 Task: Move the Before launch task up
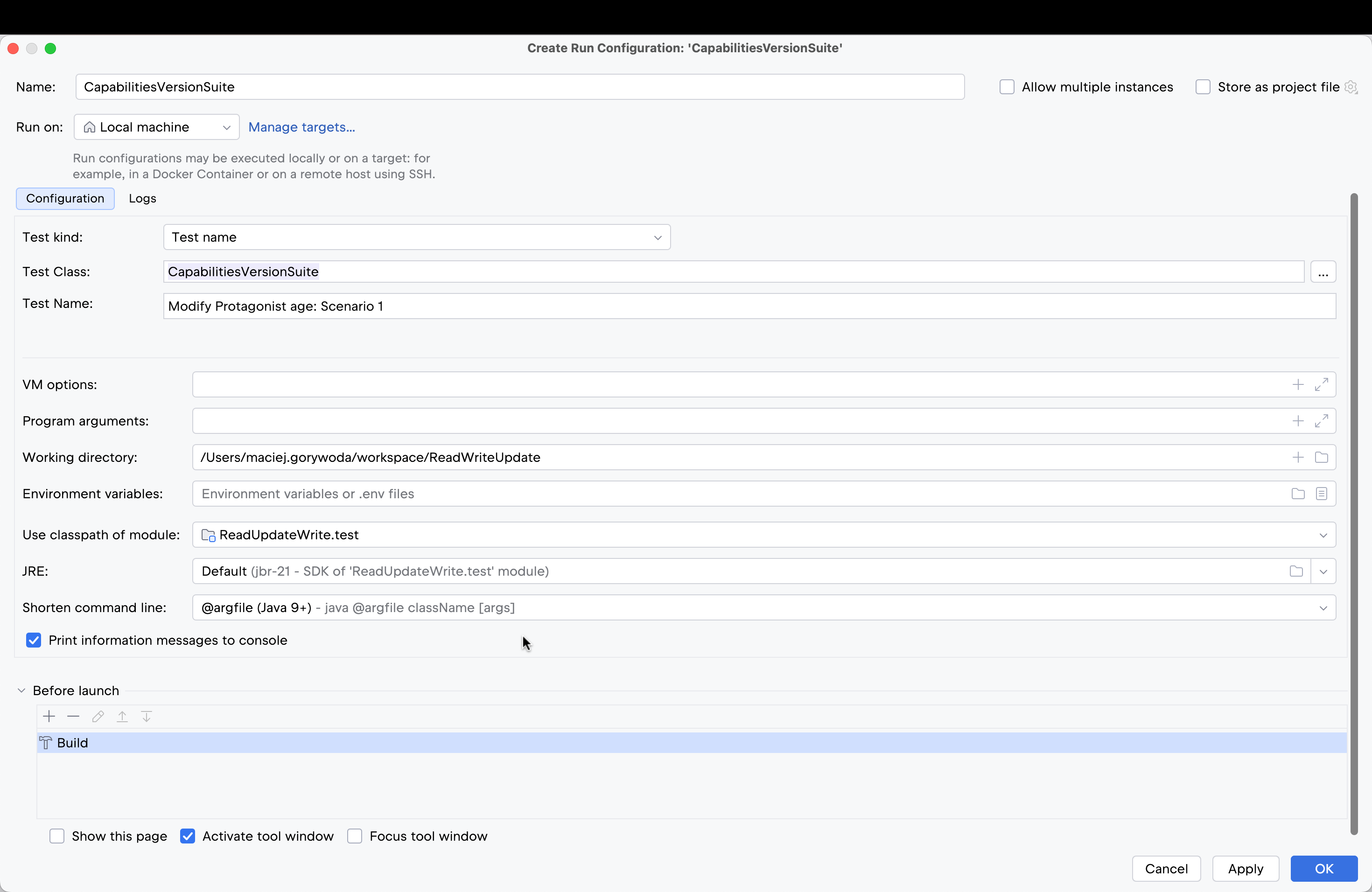click(122, 716)
